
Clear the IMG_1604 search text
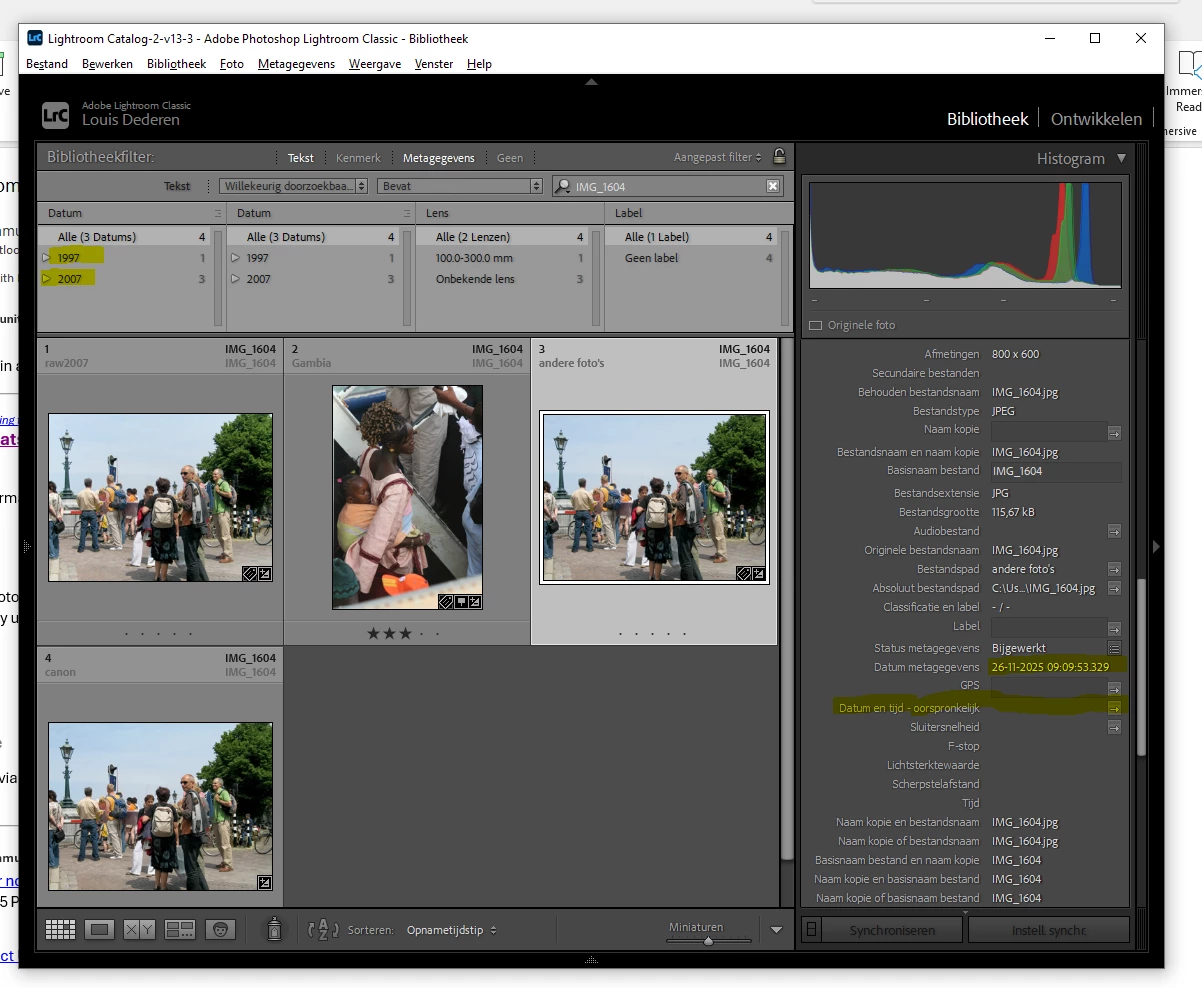tap(773, 186)
